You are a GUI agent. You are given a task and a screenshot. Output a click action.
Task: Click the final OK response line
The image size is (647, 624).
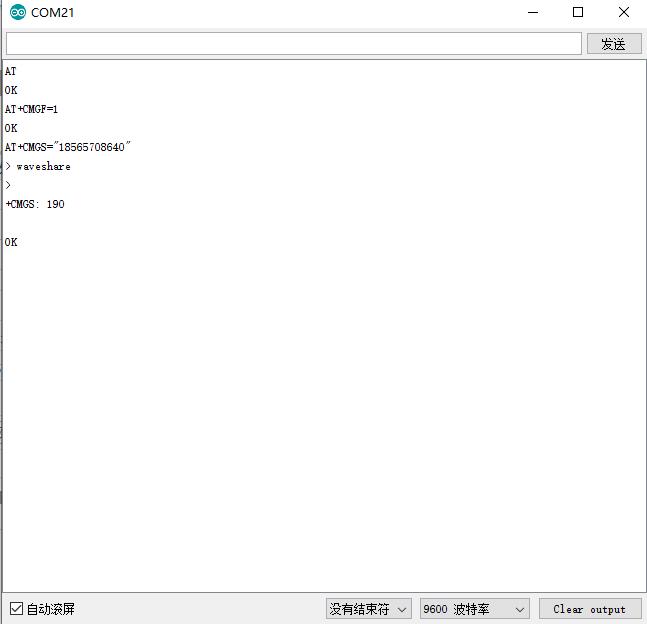11,242
